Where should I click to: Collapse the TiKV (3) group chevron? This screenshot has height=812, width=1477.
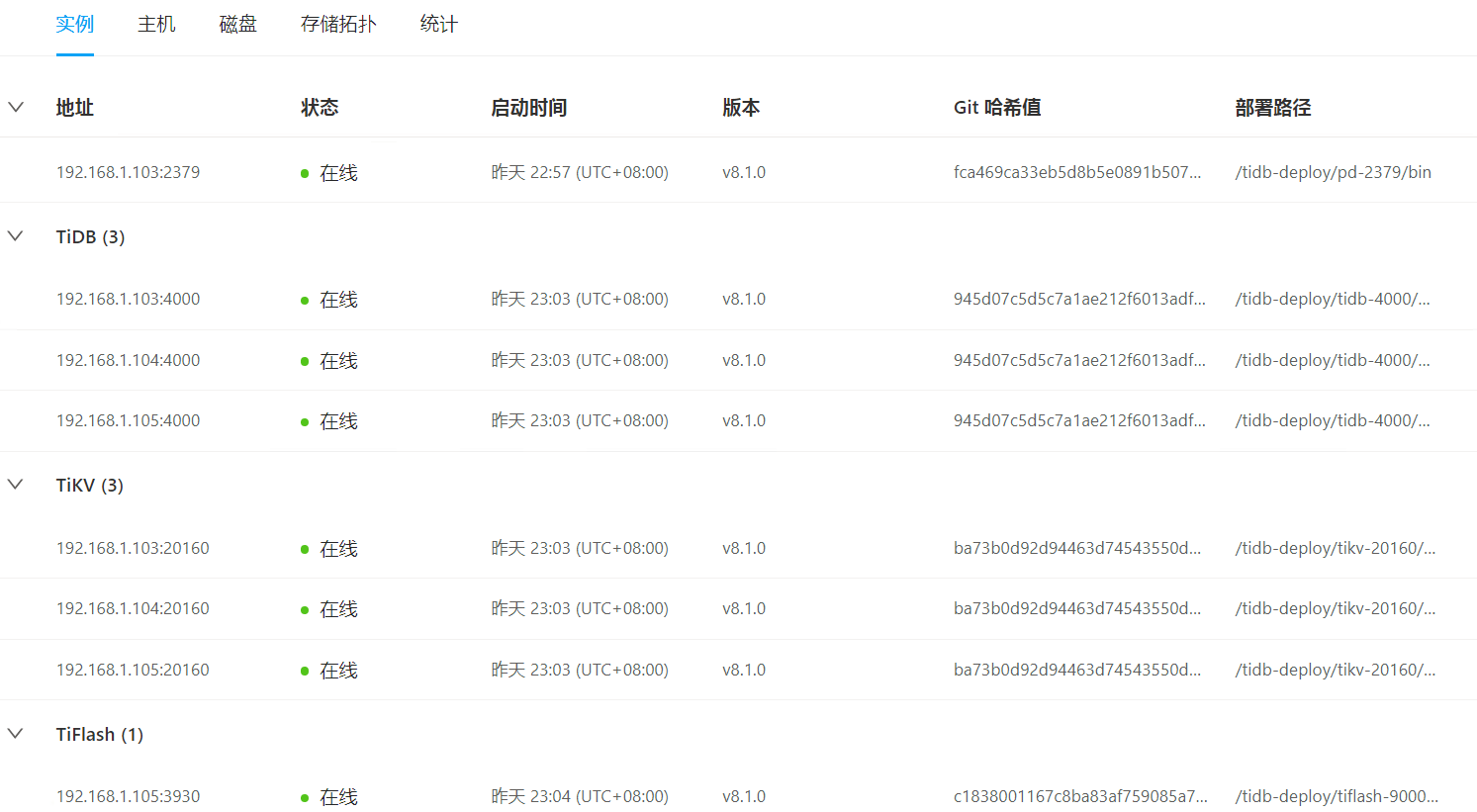point(16,485)
